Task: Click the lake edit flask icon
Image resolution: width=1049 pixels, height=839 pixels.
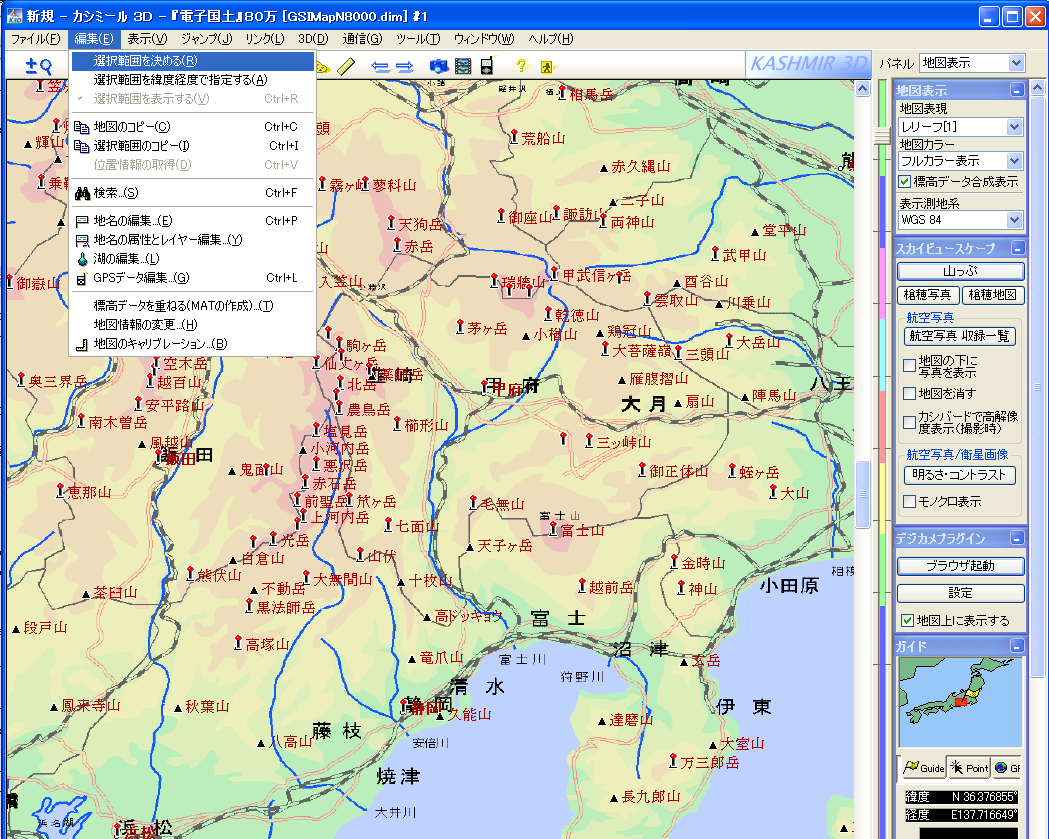Action: (82, 259)
